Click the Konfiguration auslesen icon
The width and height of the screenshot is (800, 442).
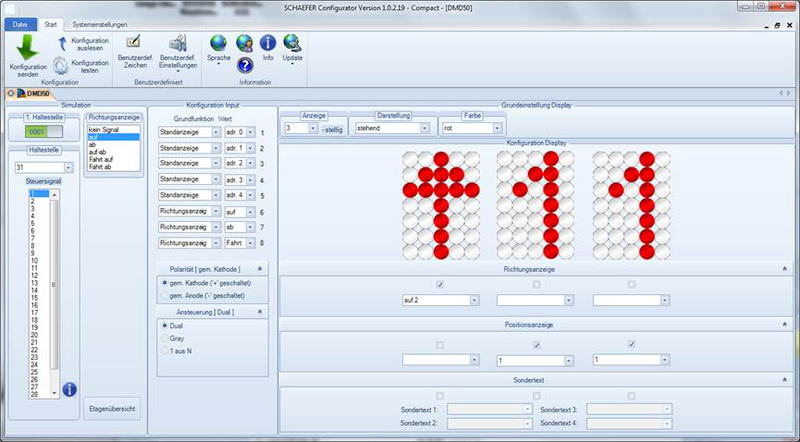[x=62, y=44]
